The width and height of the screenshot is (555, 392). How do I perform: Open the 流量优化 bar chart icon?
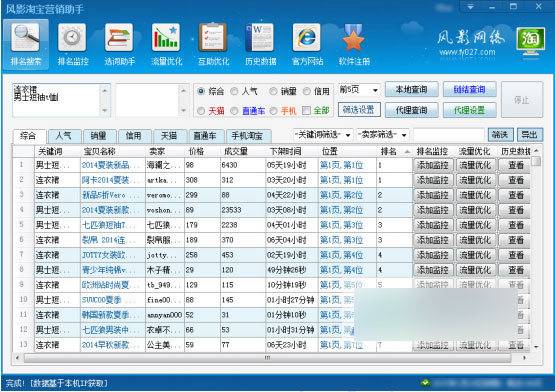click(x=166, y=38)
